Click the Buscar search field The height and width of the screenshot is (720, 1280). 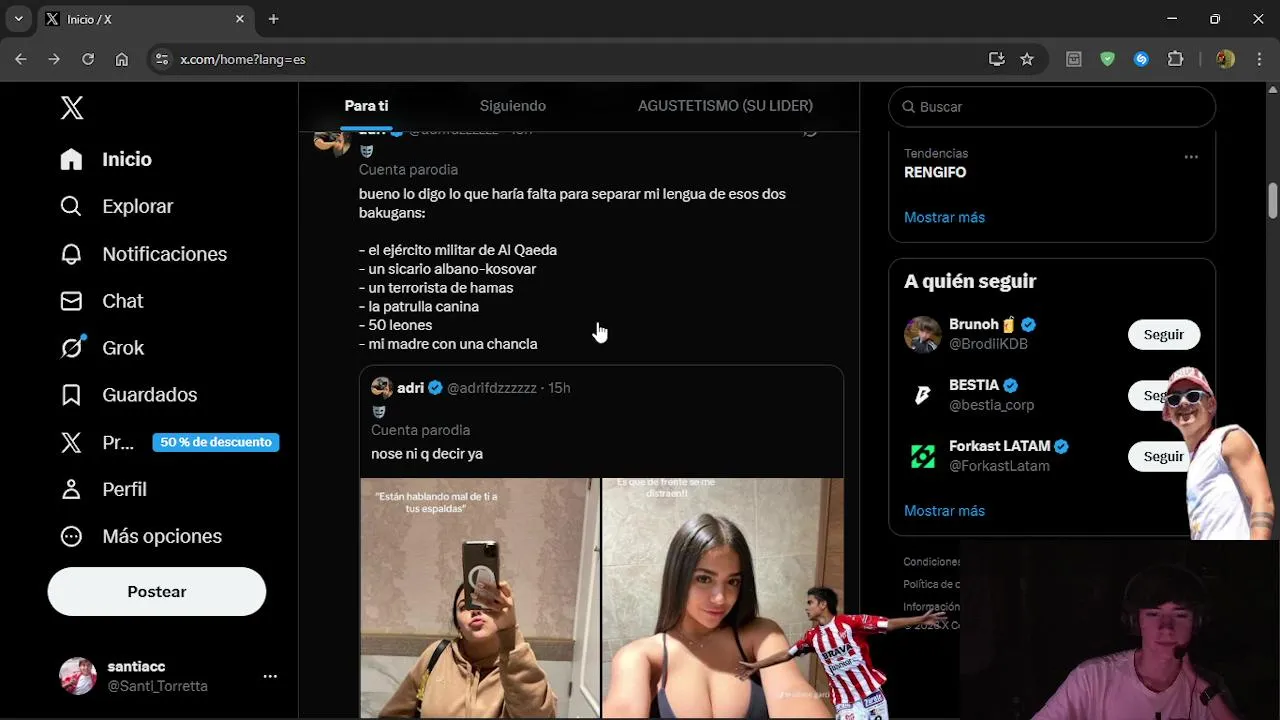1052,107
